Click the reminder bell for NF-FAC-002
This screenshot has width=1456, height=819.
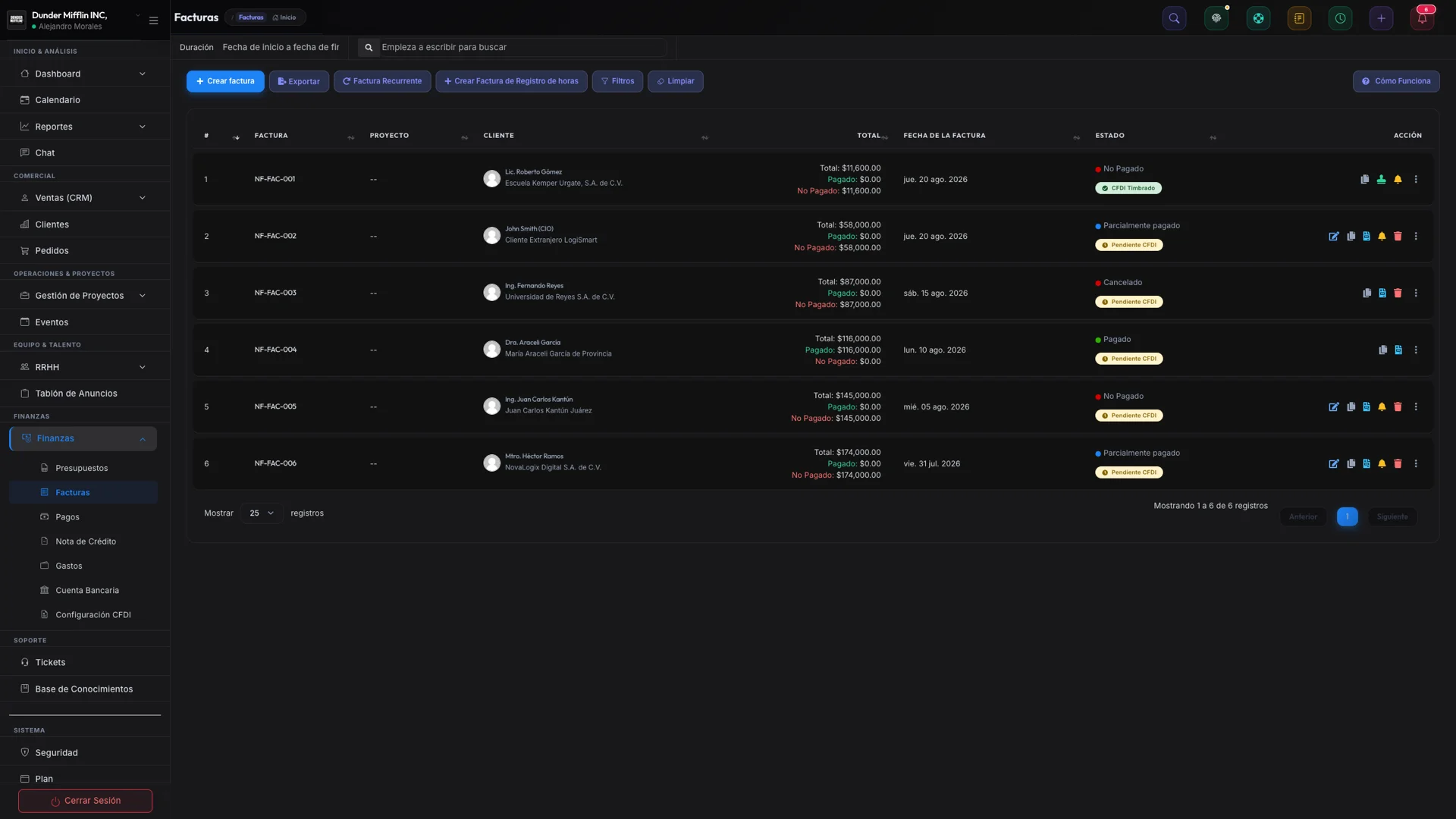[x=1382, y=237]
